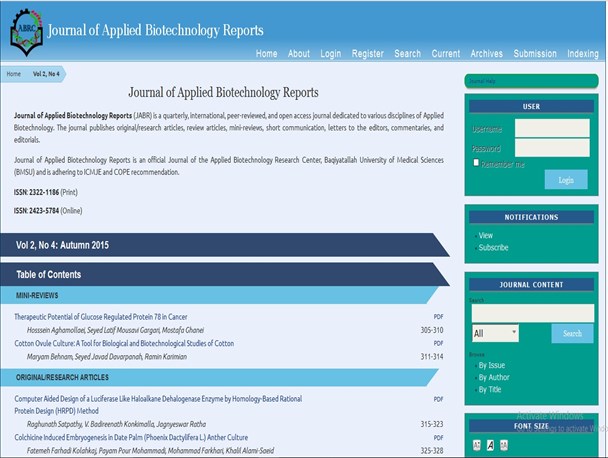Viewport: 608px width, 458px height.
Task: Click the ABRC journal logo
Action: tap(26, 32)
